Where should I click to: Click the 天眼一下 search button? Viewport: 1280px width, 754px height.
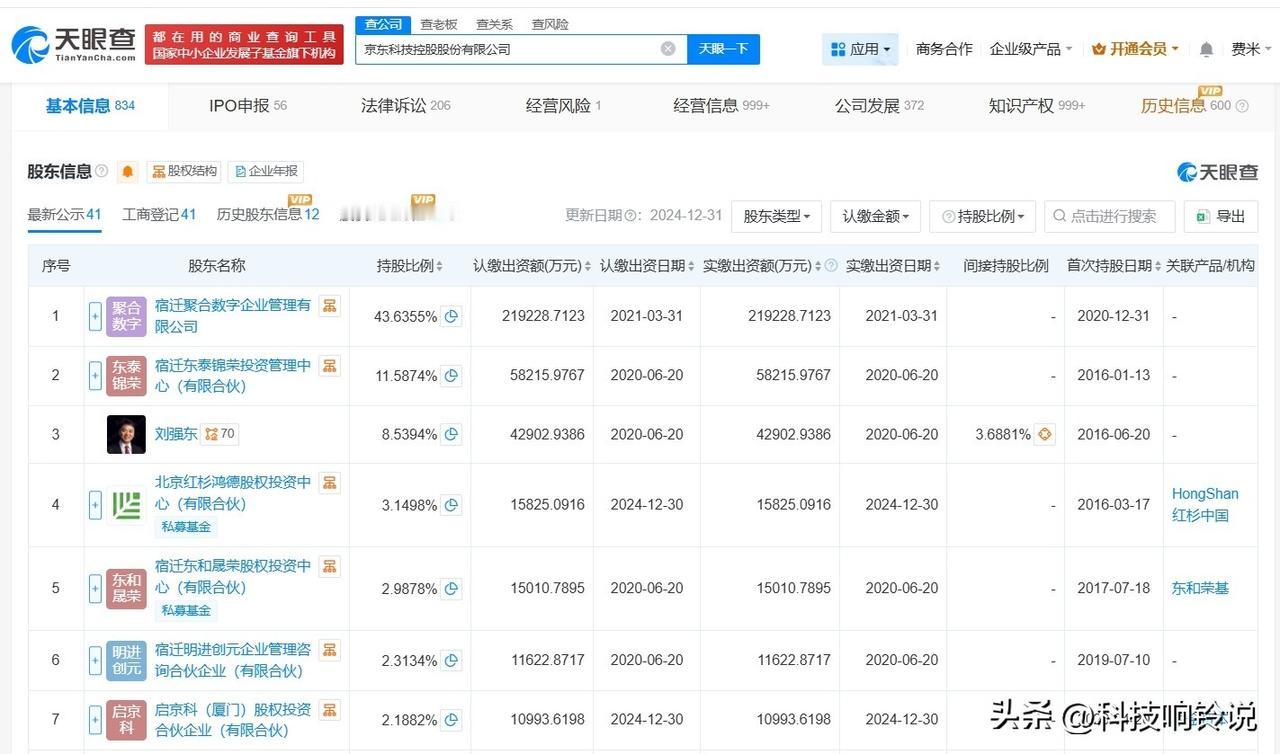723,49
